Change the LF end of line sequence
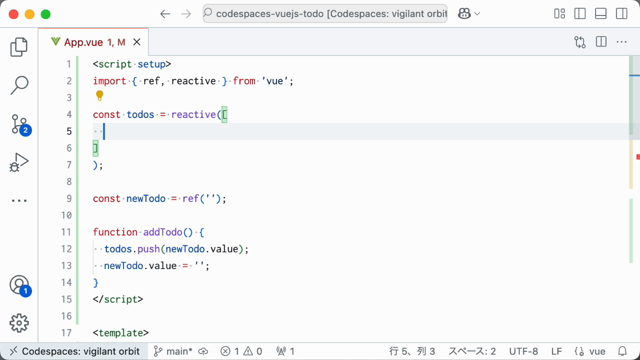The image size is (640, 360). click(x=556, y=351)
